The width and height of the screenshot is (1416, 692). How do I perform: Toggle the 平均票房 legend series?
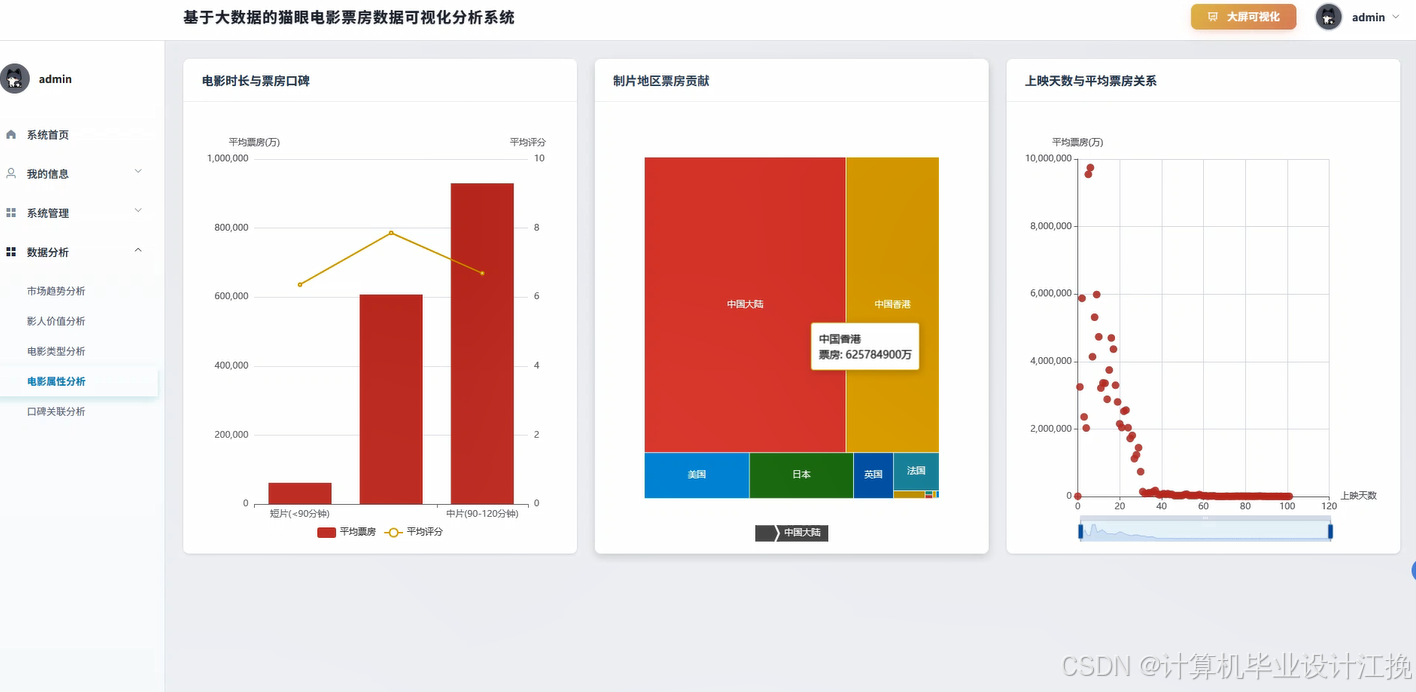346,532
